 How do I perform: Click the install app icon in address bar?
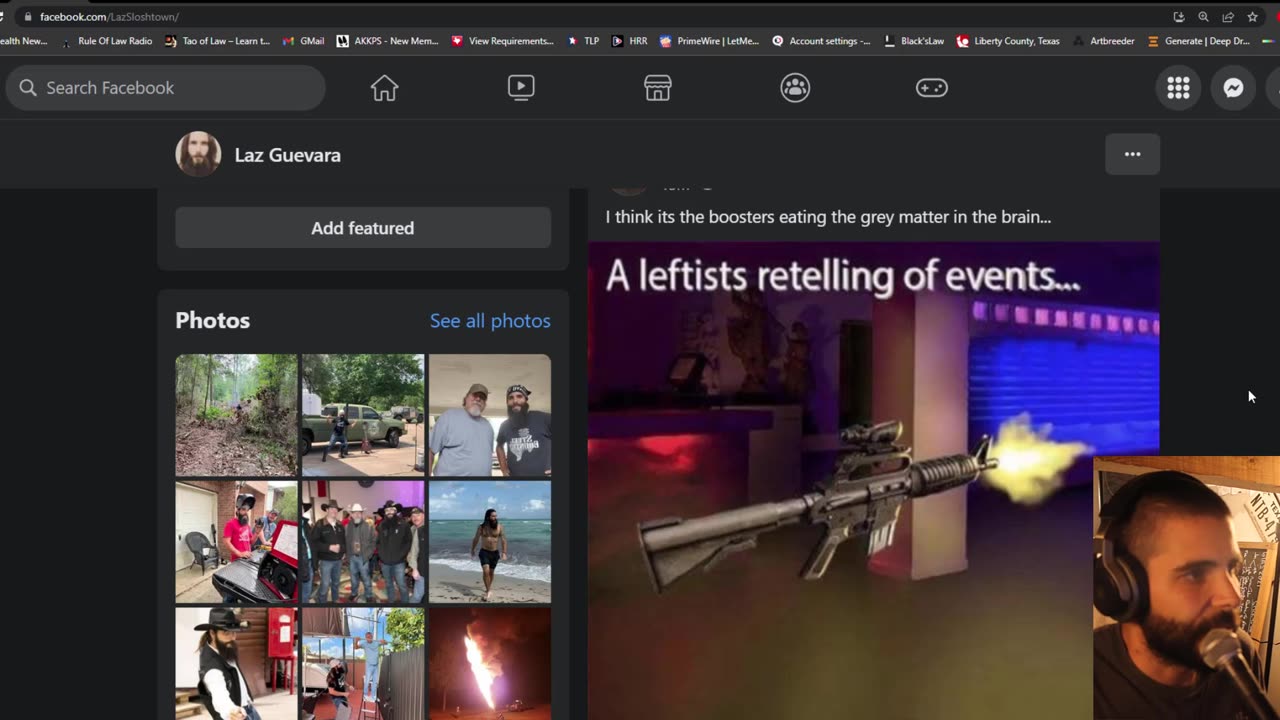1179,17
